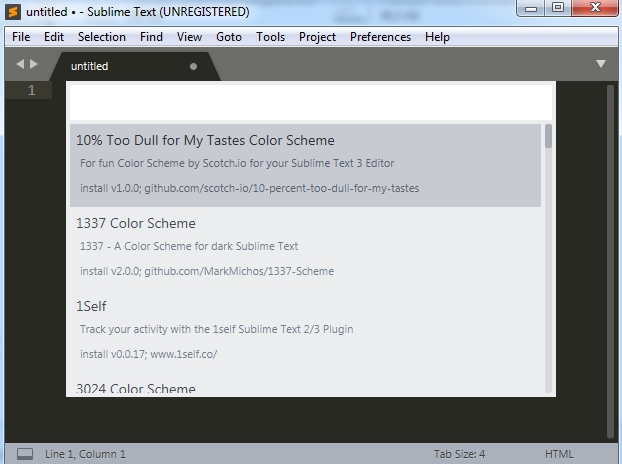Open the Selection menu

coord(102,37)
